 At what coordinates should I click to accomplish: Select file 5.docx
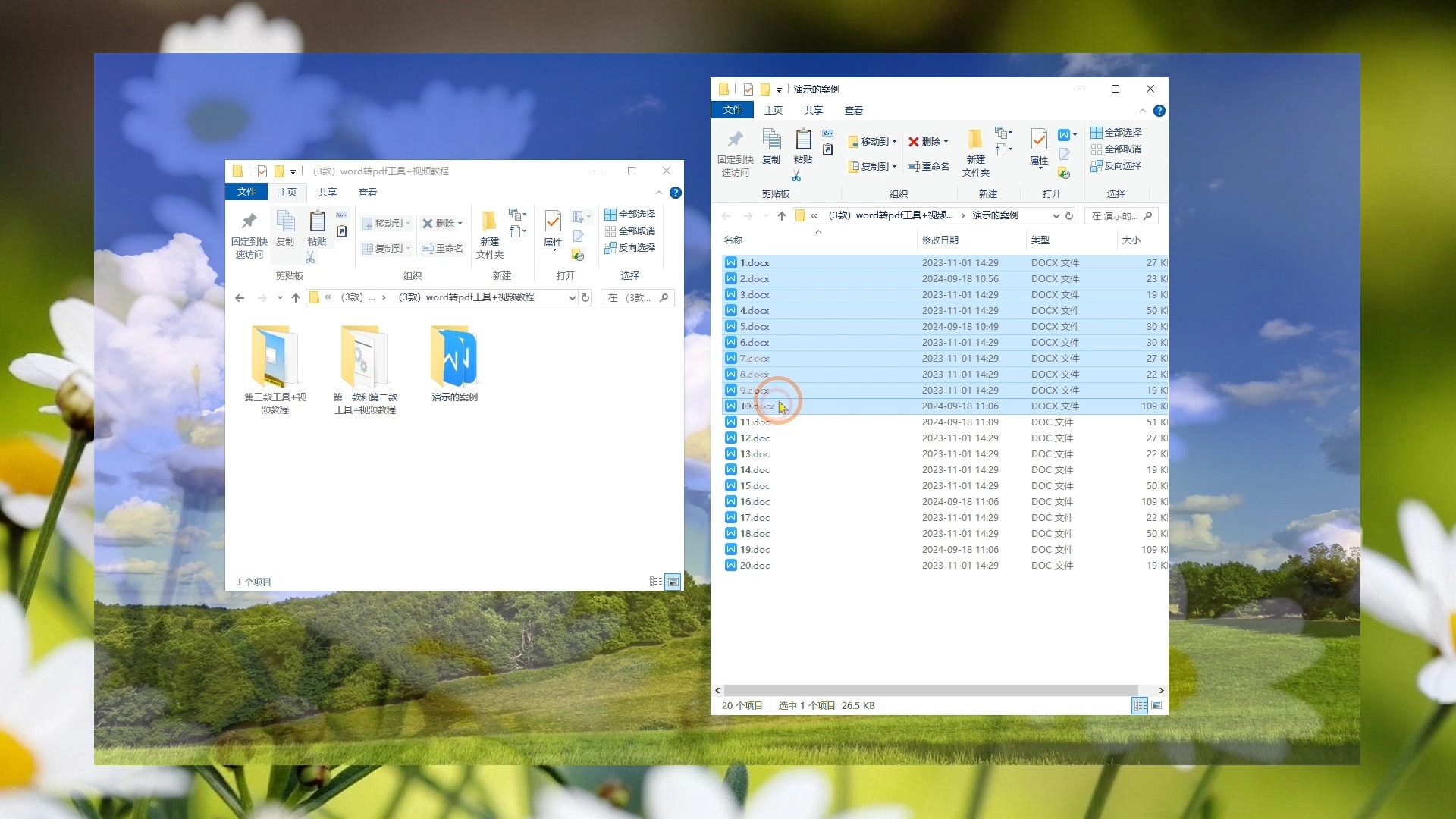[x=945, y=327]
